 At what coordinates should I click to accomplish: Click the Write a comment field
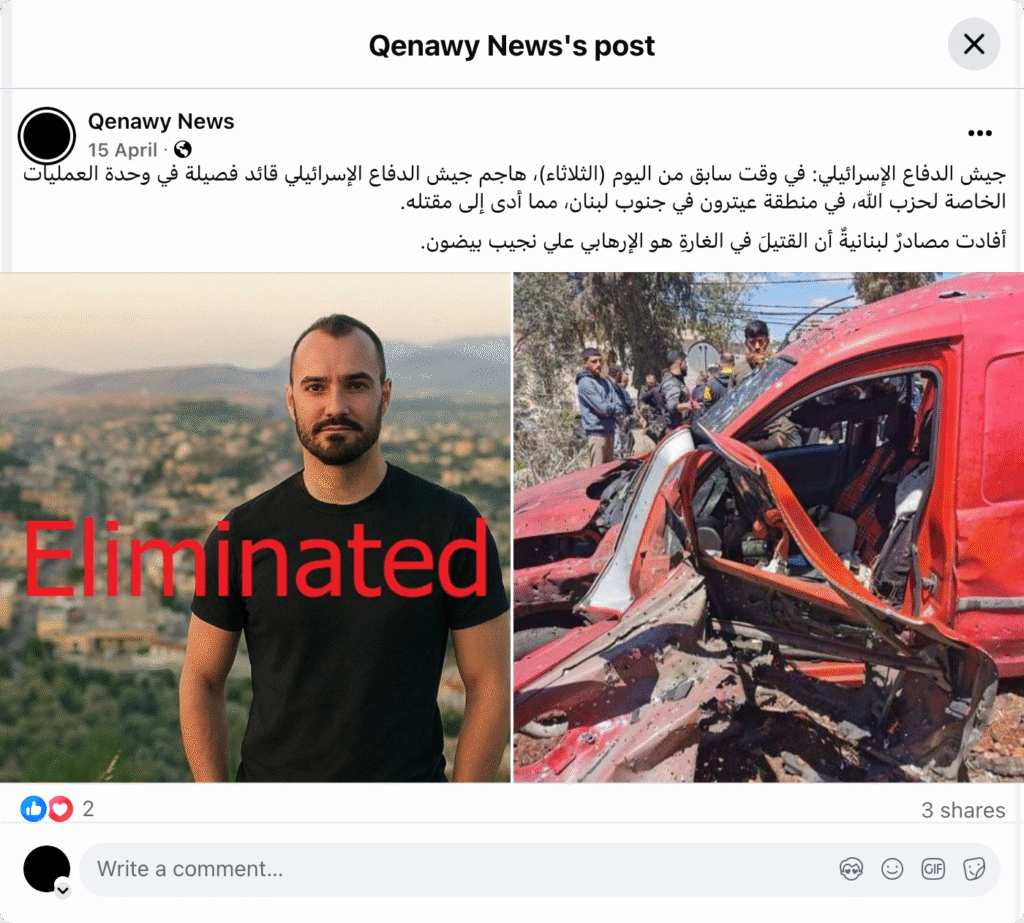(x=457, y=869)
